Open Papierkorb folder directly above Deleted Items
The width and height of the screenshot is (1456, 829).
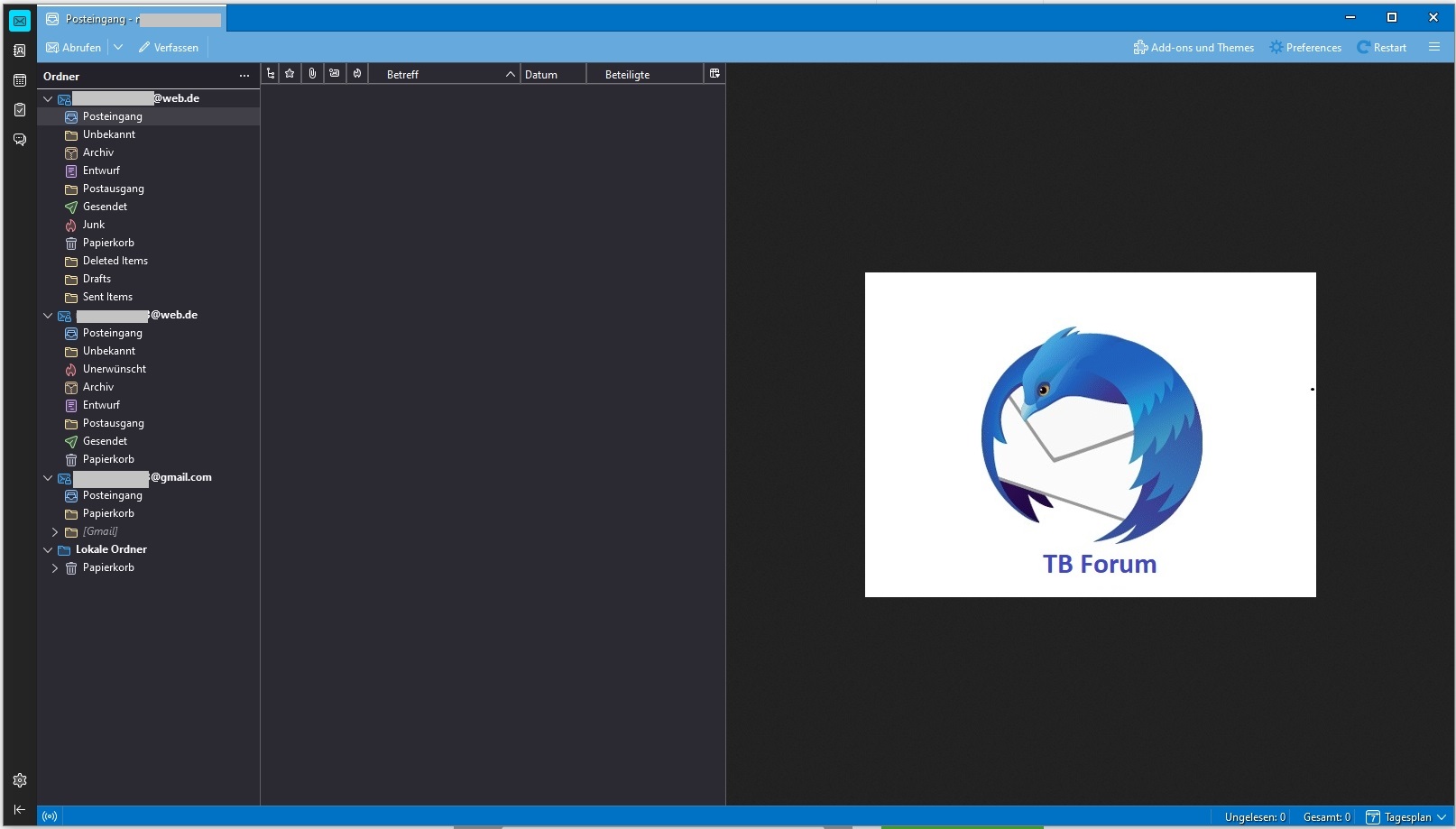click(149, 243)
